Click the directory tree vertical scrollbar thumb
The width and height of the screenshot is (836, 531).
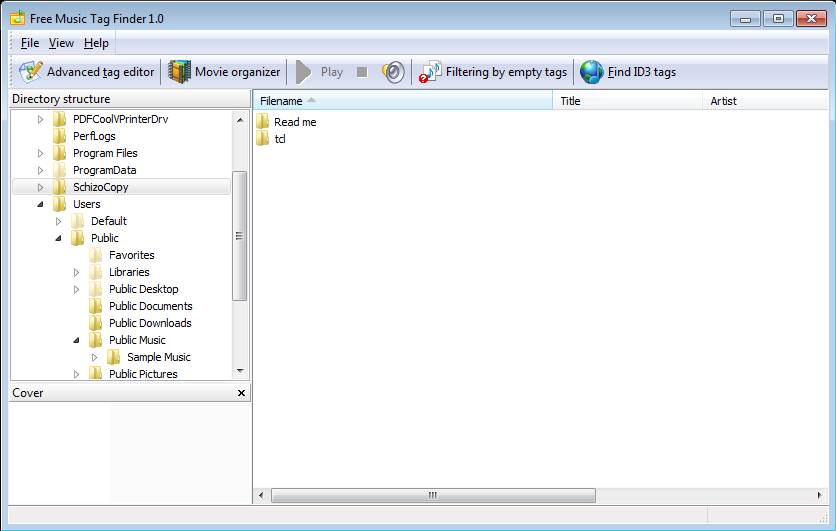click(x=240, y=236)
